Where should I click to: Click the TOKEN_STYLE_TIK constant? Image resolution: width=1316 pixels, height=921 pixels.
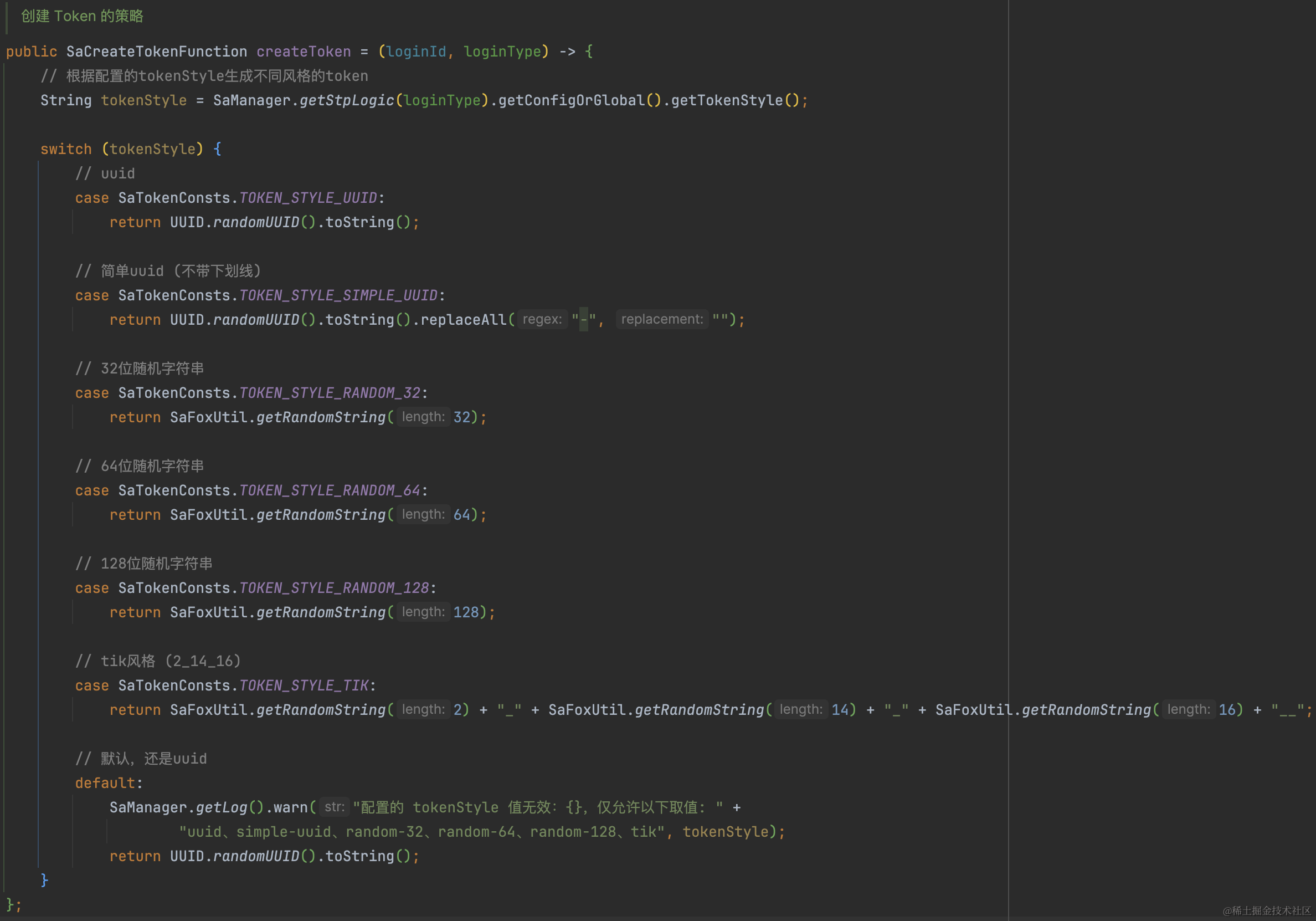tap(304, 685)
